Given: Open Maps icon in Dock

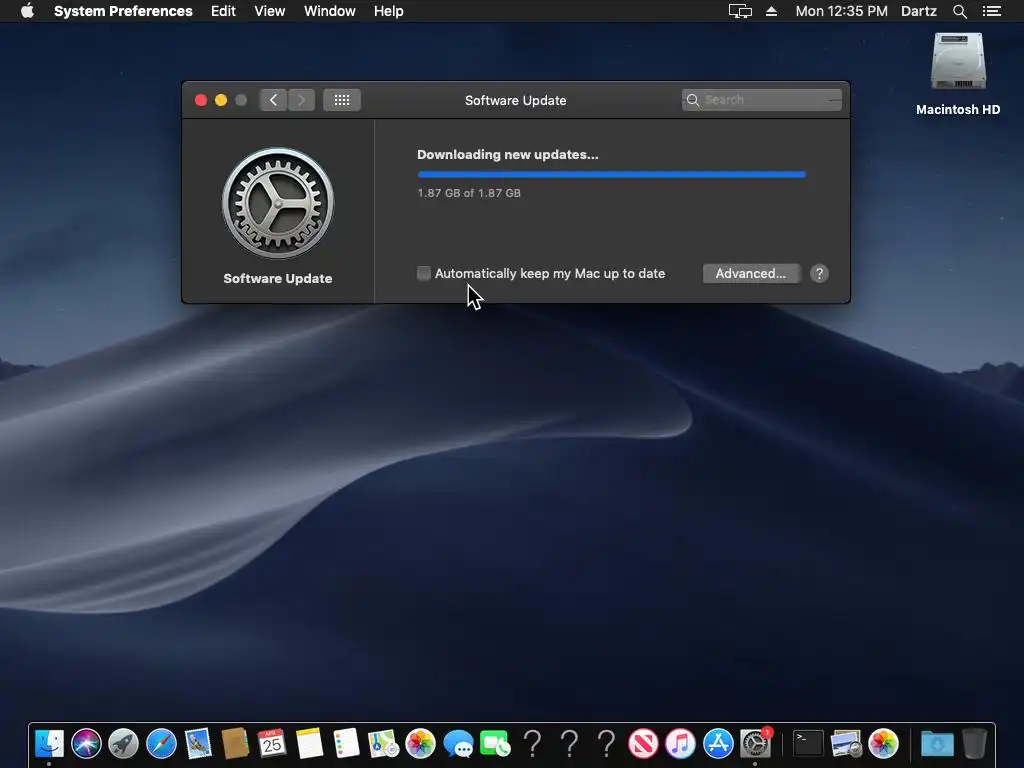Looking at the screenshot, I should [x=383, y=743].
